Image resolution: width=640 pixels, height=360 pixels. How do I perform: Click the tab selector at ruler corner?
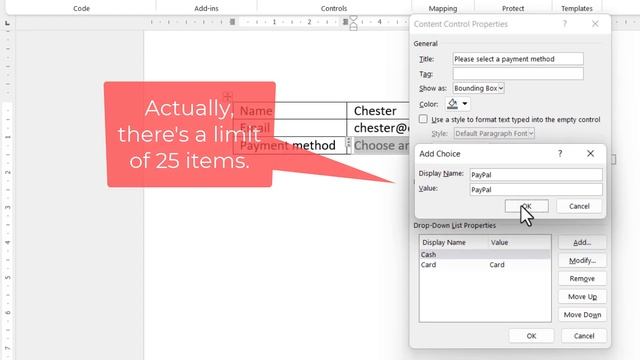coord(7,23)
